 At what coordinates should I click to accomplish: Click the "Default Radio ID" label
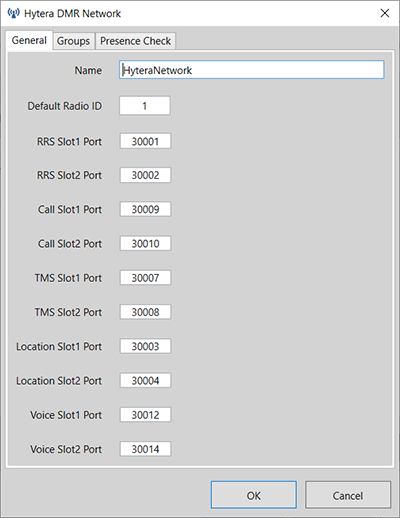coord(65,106)
